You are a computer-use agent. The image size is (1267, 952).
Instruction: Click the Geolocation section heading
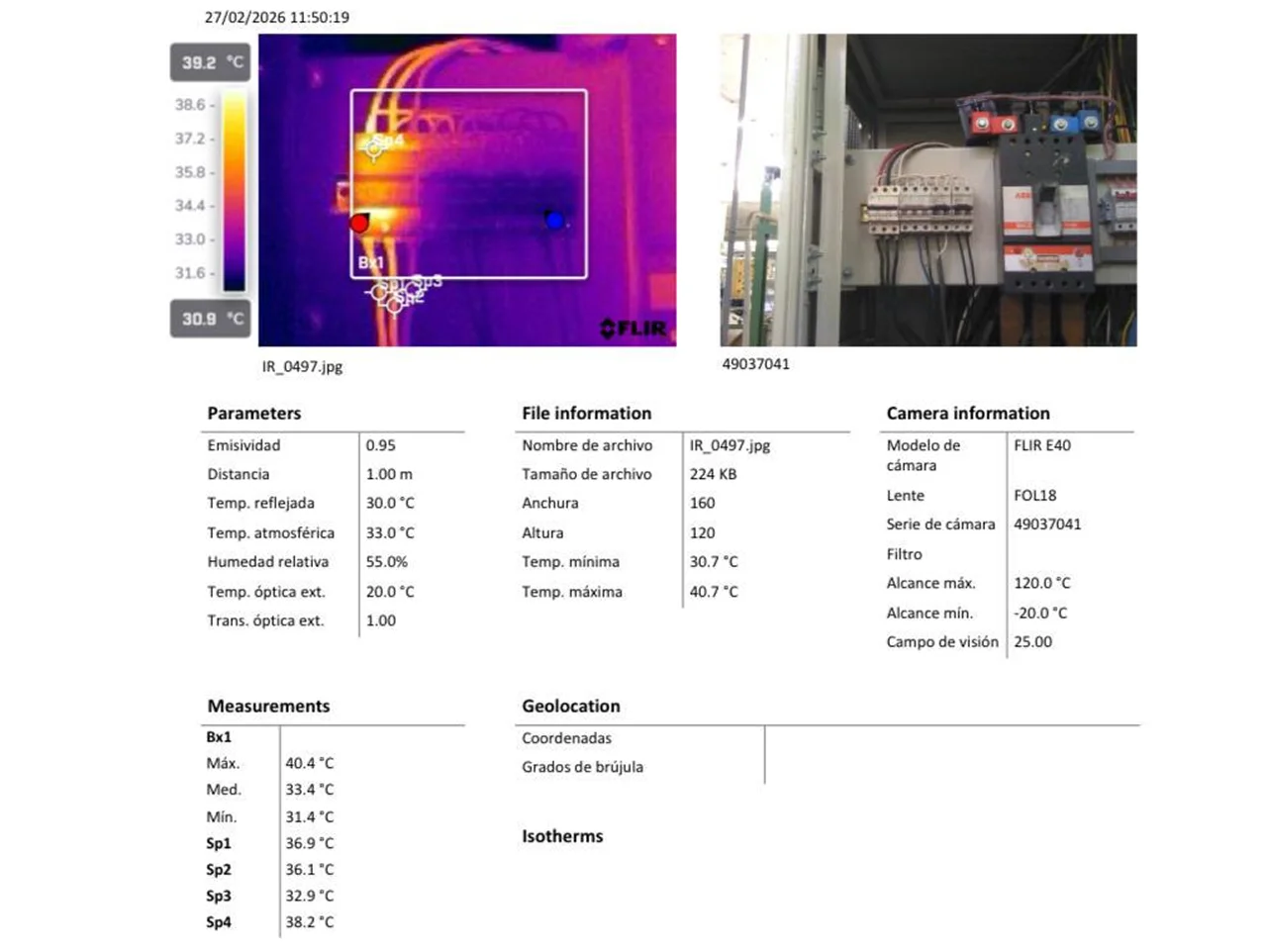point(571,707)
